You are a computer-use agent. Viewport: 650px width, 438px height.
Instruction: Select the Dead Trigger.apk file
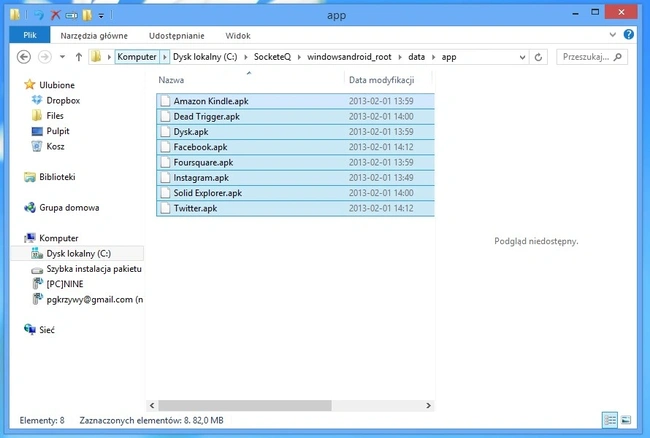295,116
